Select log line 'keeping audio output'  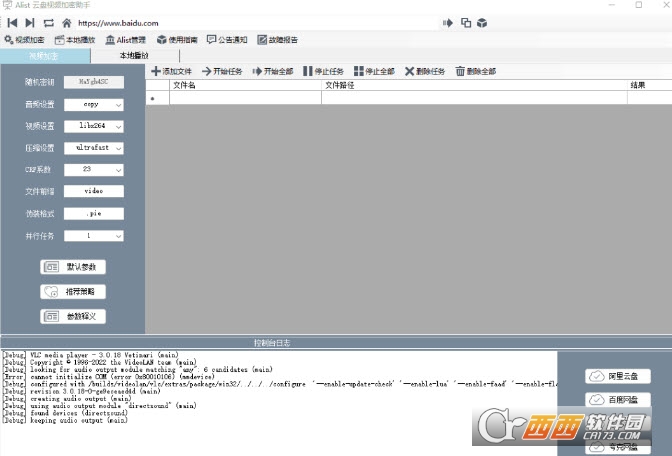click(65, 420)
